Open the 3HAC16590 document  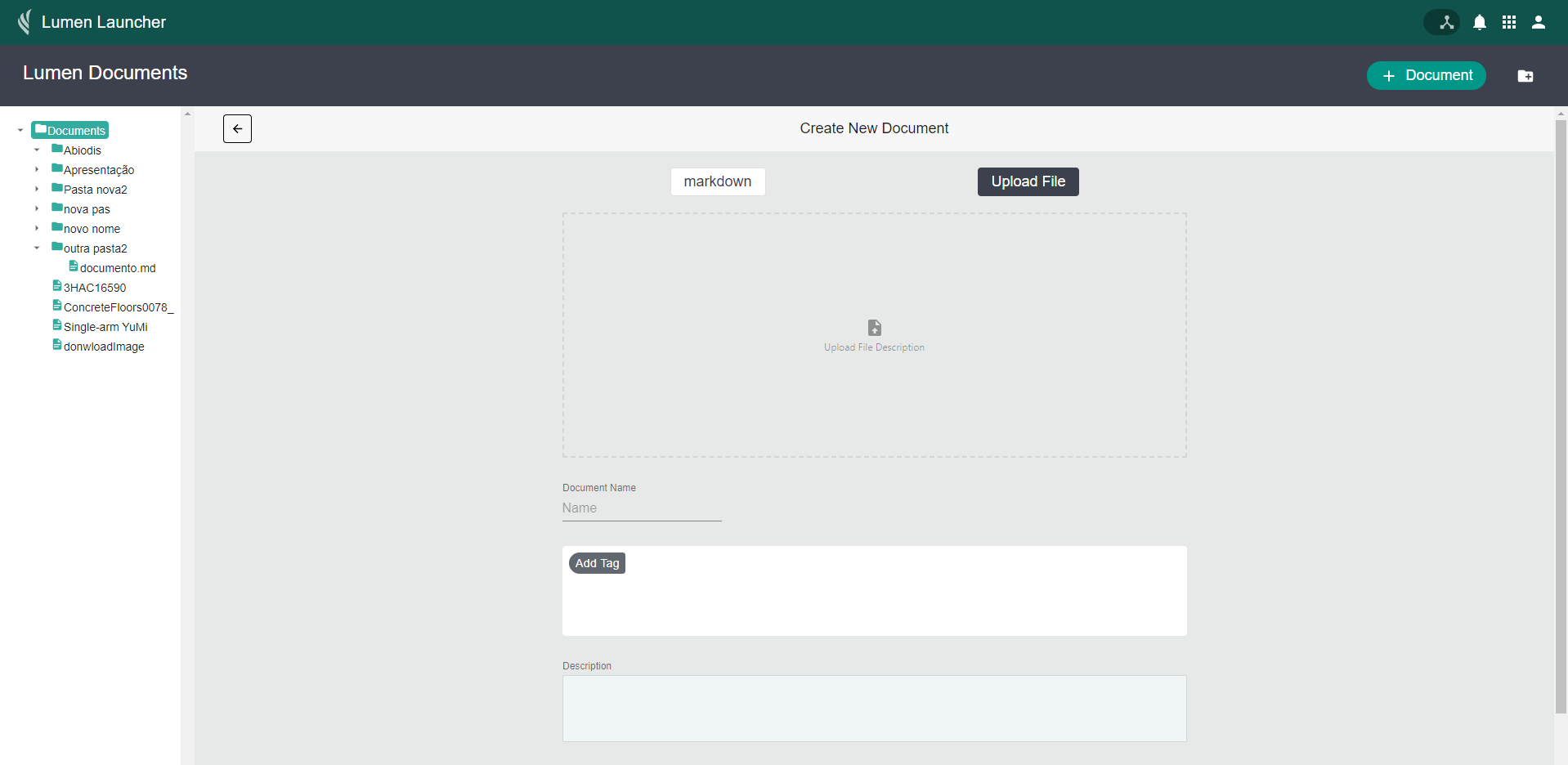[x=95, y=288]
